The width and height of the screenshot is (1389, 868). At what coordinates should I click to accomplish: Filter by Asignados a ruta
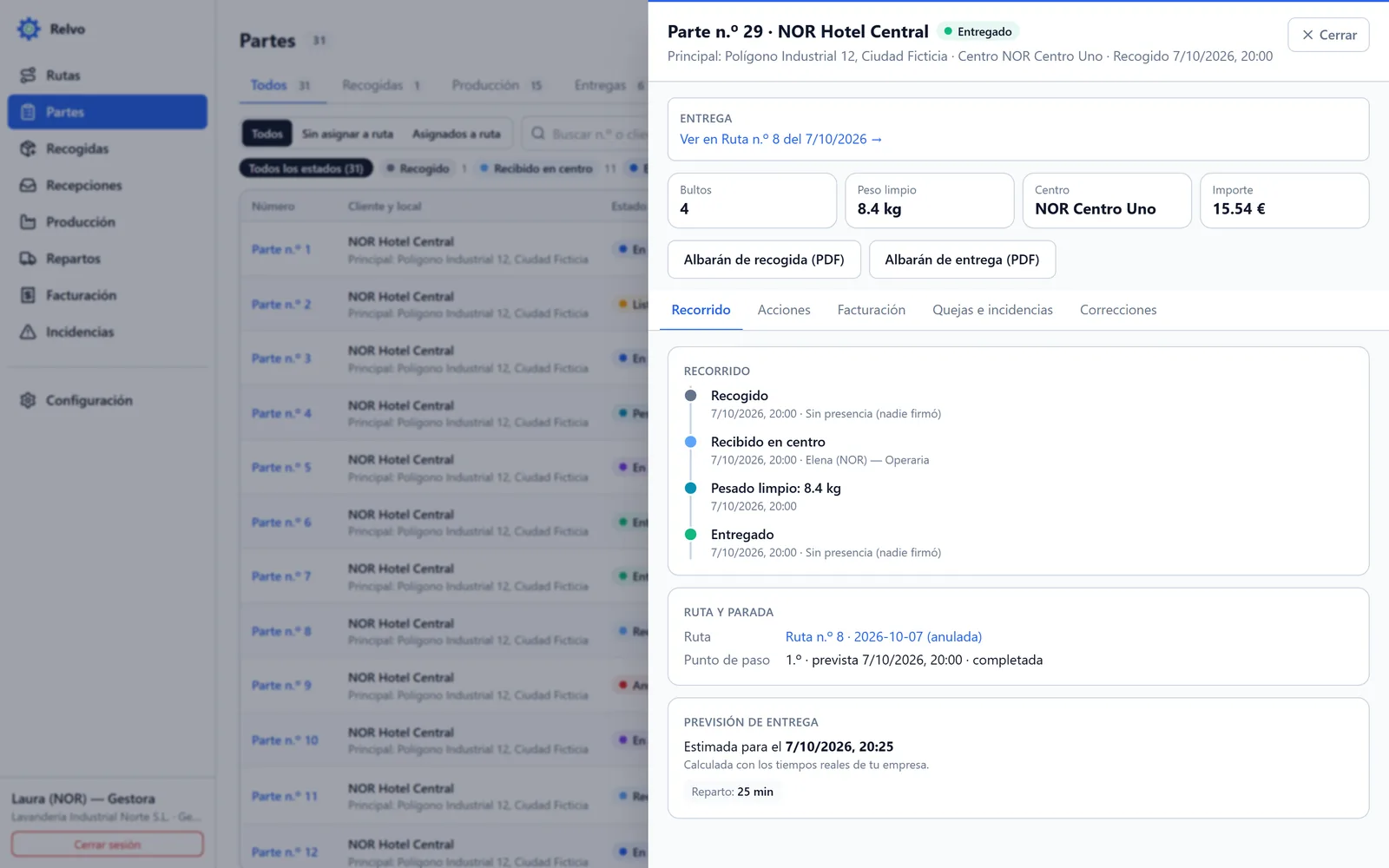click(456, 134)
